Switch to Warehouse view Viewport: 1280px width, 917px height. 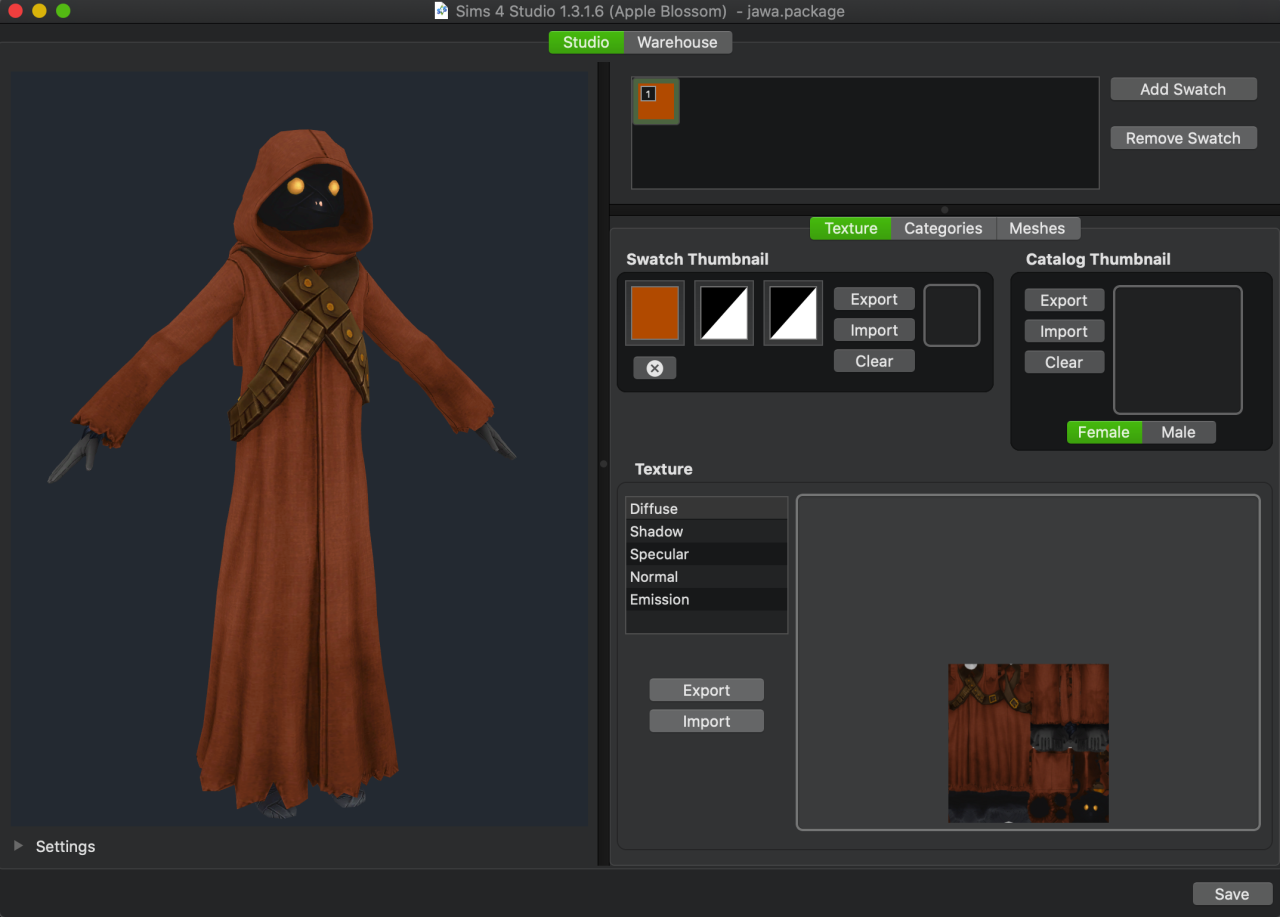click(677, 42)
